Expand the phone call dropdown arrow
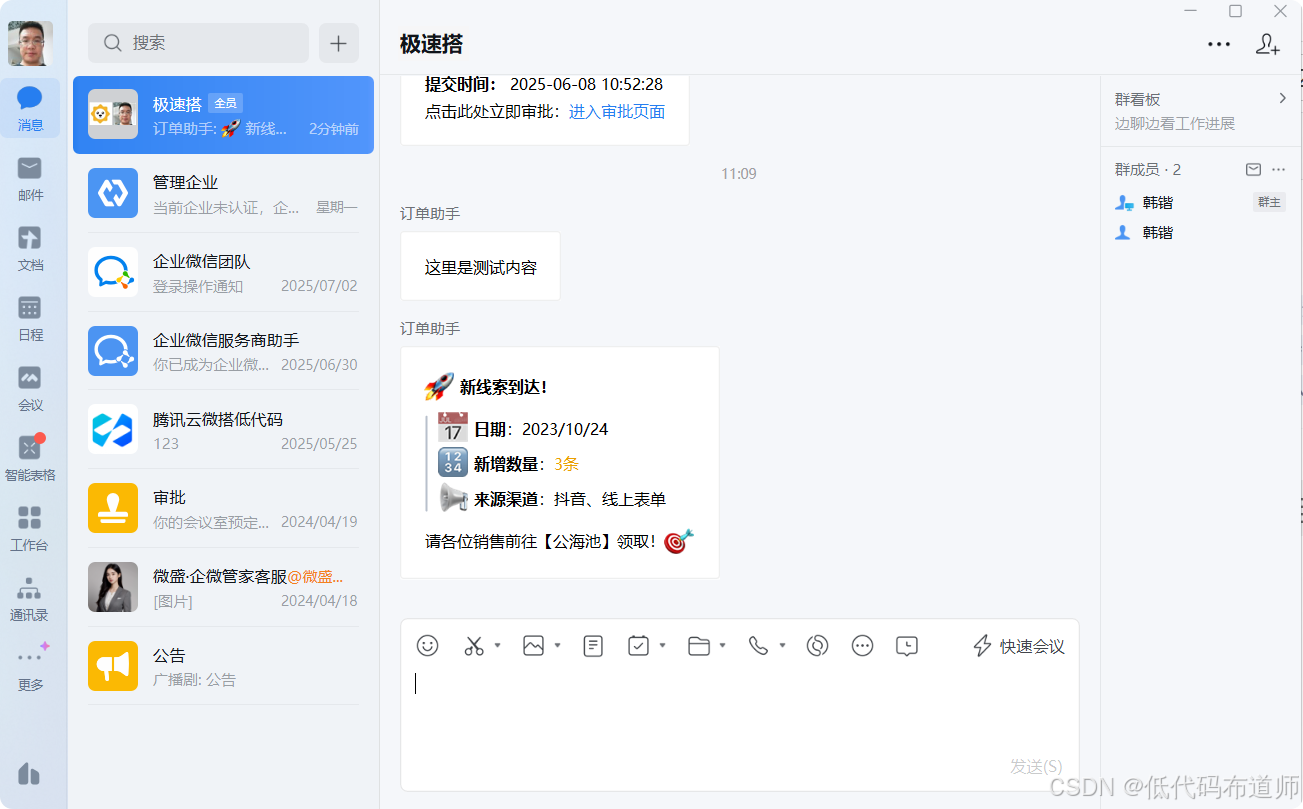This screenshot has height=809, width=1303. pyautogui.click(x=782, y=646)
